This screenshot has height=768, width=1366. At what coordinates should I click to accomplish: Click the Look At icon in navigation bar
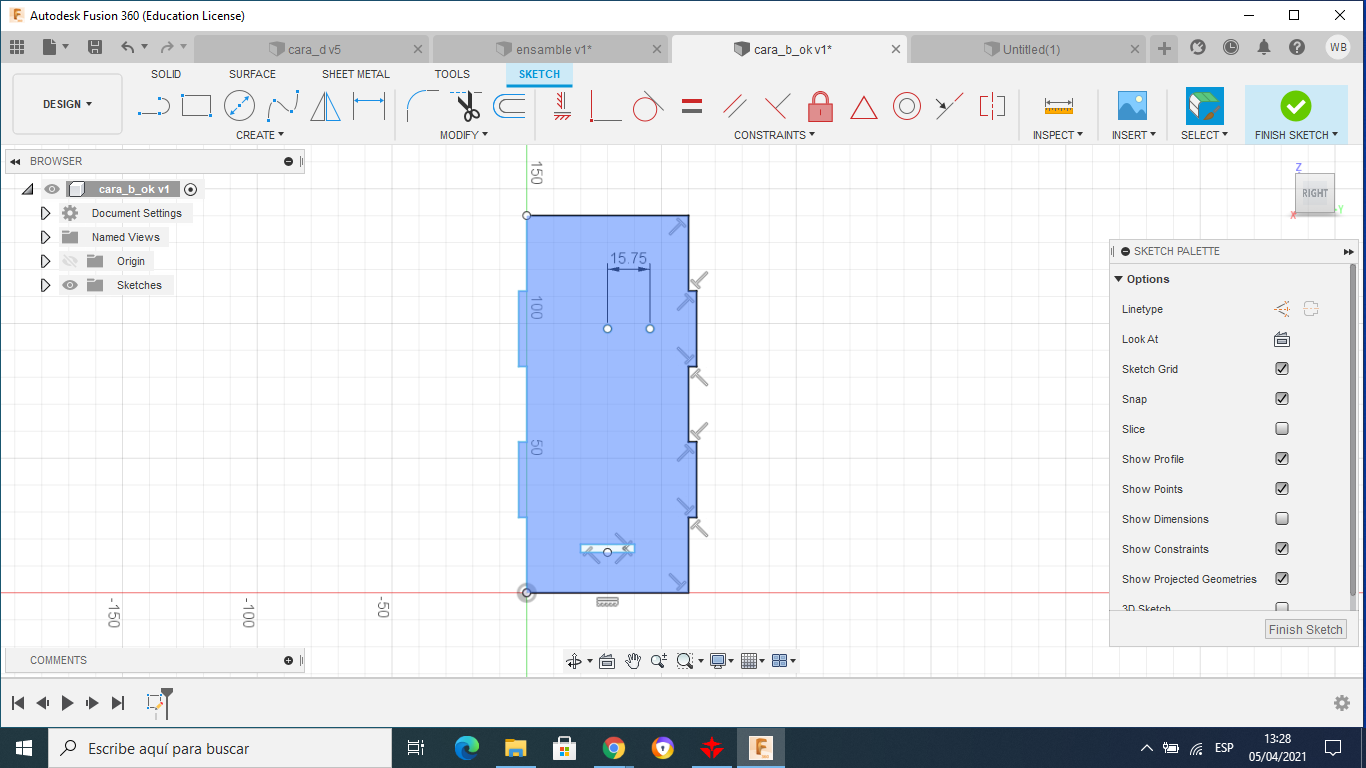tap(606, 661)
